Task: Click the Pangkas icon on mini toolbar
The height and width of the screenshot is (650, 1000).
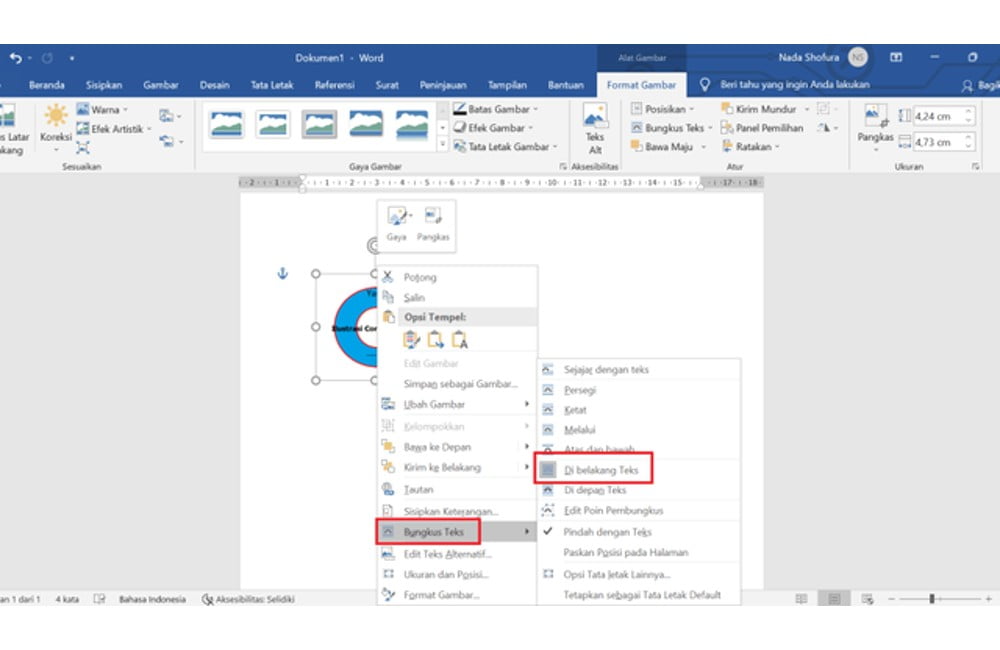Action: click(433, 224)
